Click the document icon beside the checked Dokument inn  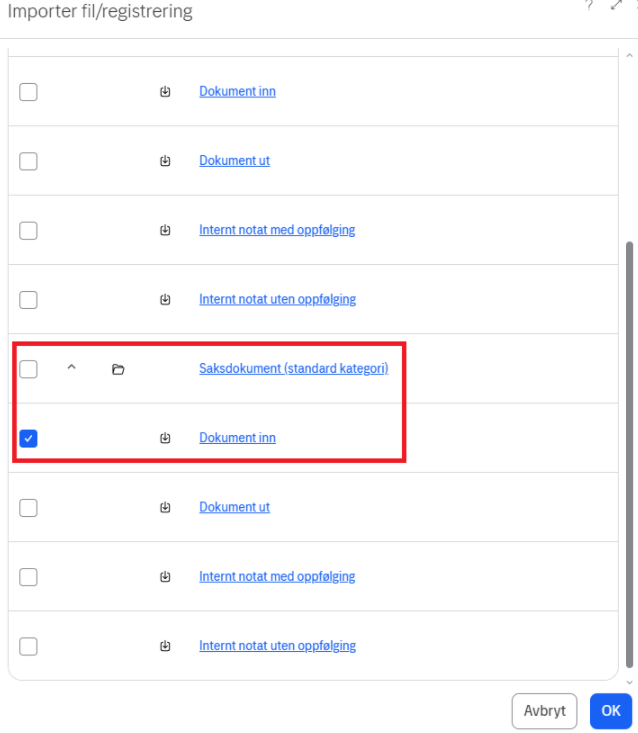(x=165, y=438)
